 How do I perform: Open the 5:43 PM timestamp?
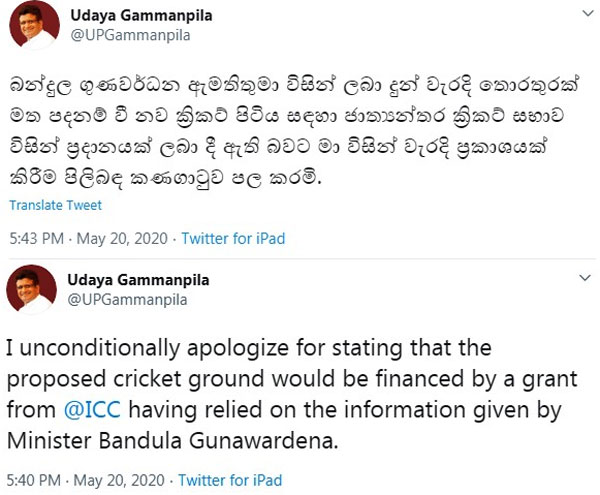pyautogui.click(x=38, y=240)
